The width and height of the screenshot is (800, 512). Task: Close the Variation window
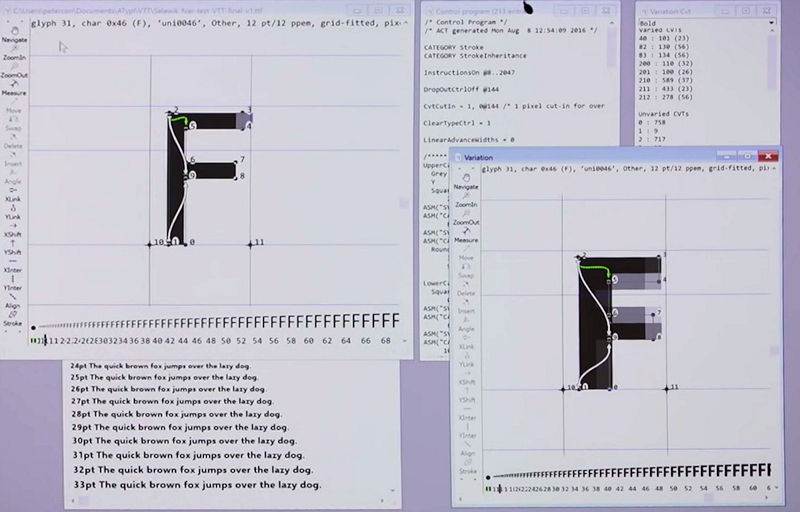click(x=768, y=156)
